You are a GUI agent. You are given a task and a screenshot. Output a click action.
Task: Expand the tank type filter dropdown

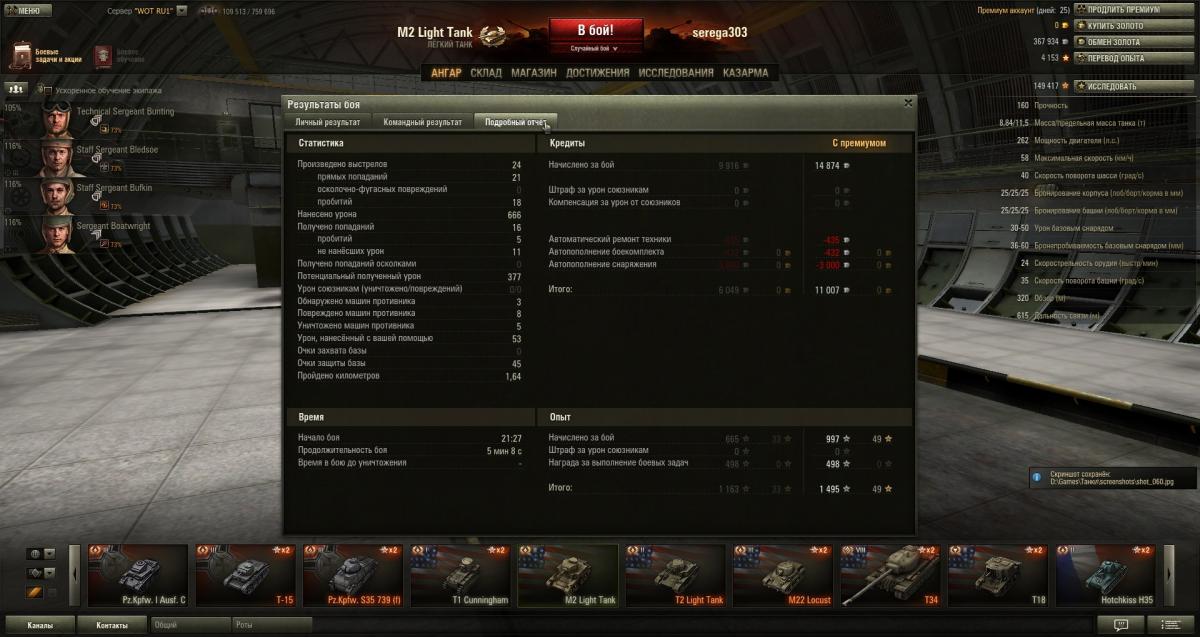[49, 573]
